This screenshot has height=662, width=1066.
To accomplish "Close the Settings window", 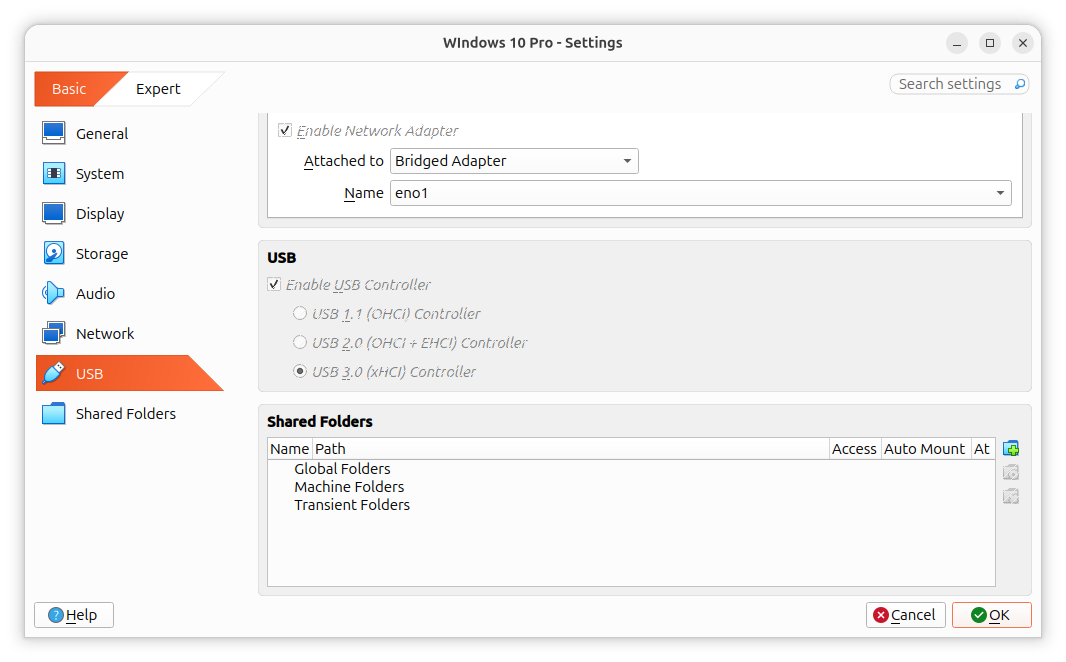I will click(x=1022, y=43).
